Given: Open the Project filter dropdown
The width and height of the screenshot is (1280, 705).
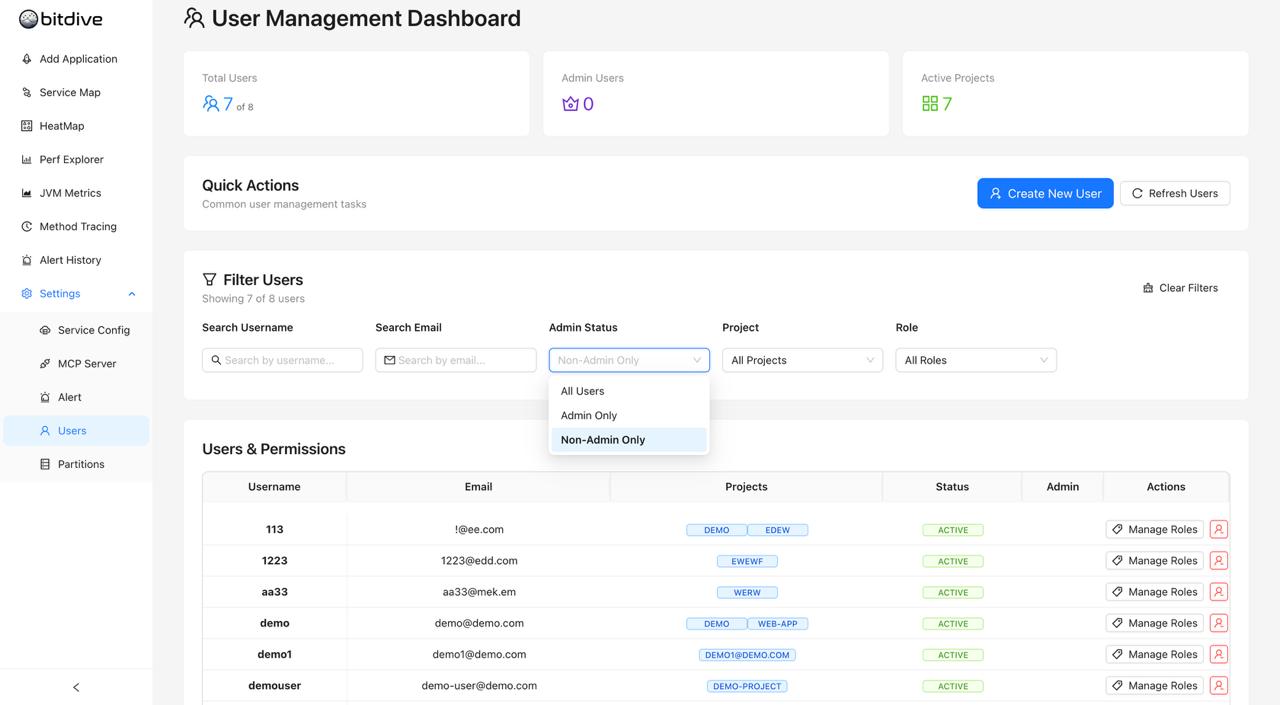Looking at the screenshot, I should tap(802, 360).
